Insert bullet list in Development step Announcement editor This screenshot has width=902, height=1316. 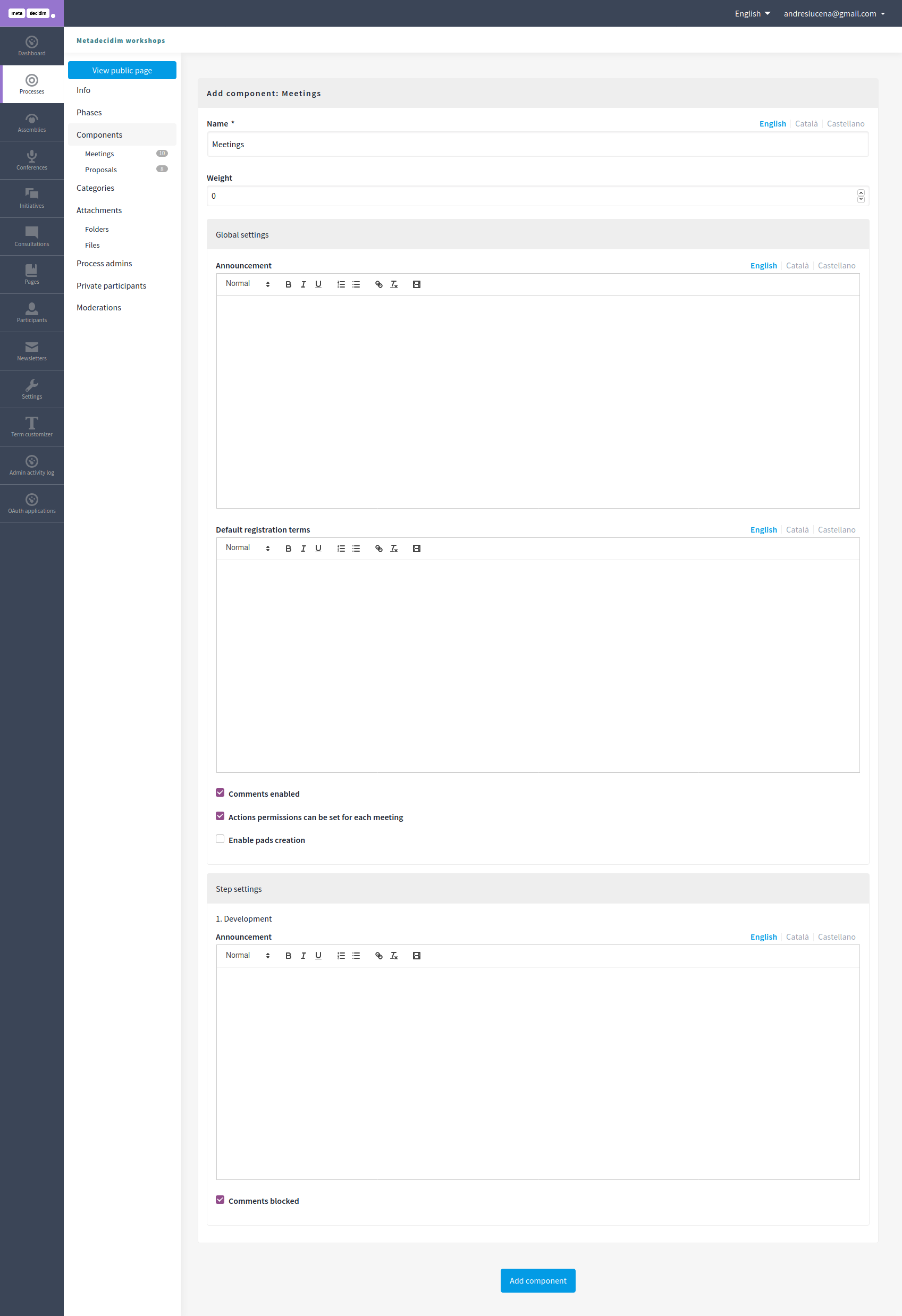click(356, 956)
